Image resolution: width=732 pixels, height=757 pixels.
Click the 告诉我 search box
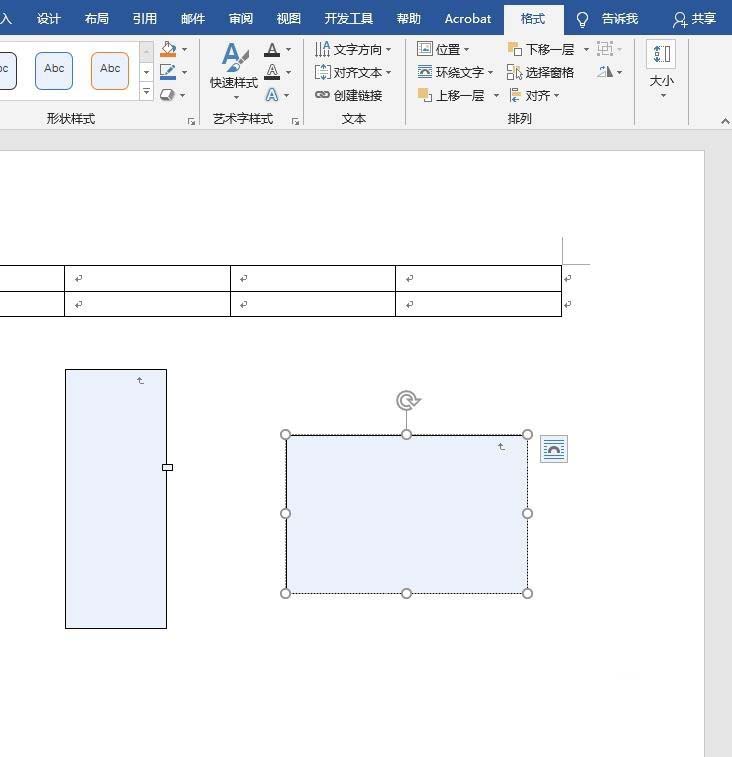coord(608,19)
